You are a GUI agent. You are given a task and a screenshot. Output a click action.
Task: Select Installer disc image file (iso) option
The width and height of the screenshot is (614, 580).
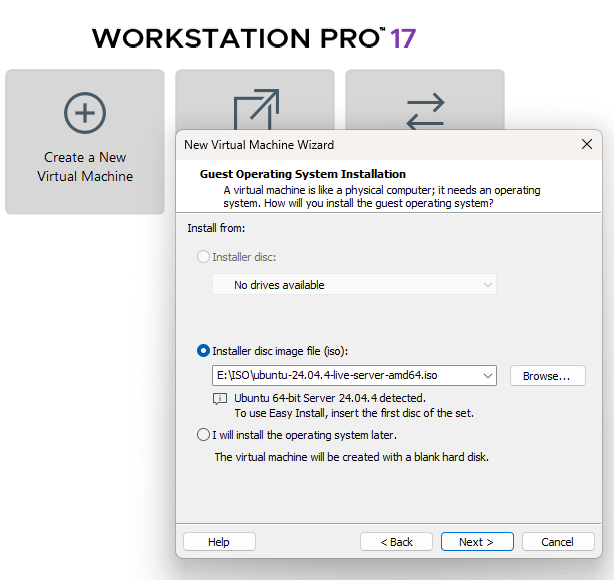tap(203, 351)
